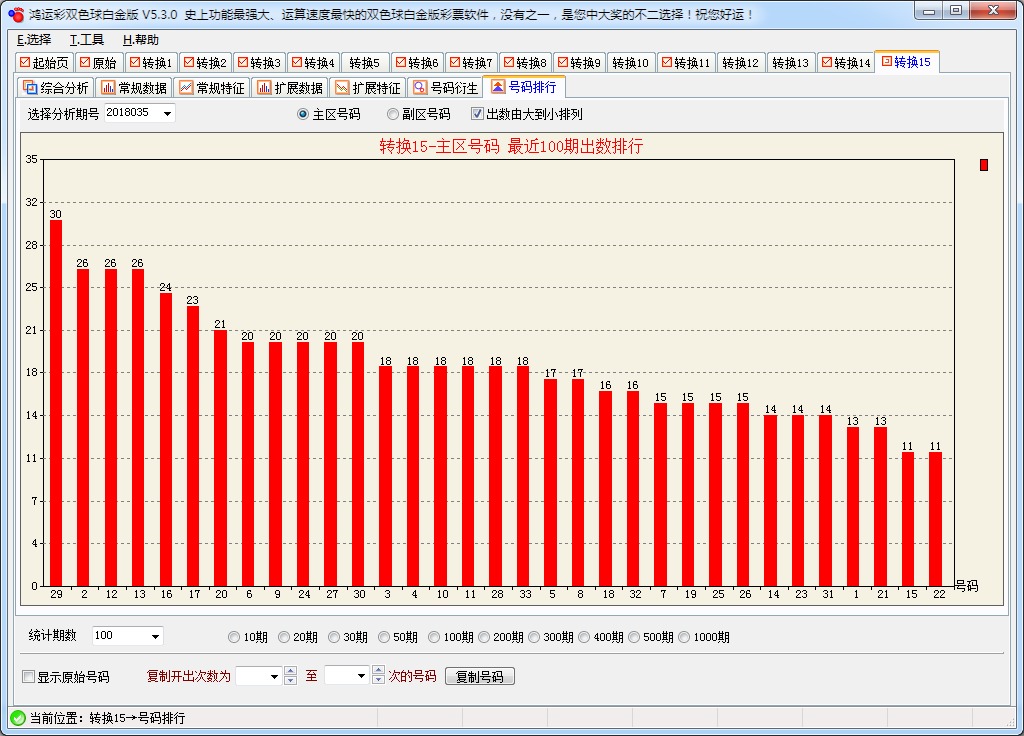The width and height of the screenshot is (1024, 736).
Task: Uncheck 出数由大到小排列 checkbox
Action: (x=476, y=113)
